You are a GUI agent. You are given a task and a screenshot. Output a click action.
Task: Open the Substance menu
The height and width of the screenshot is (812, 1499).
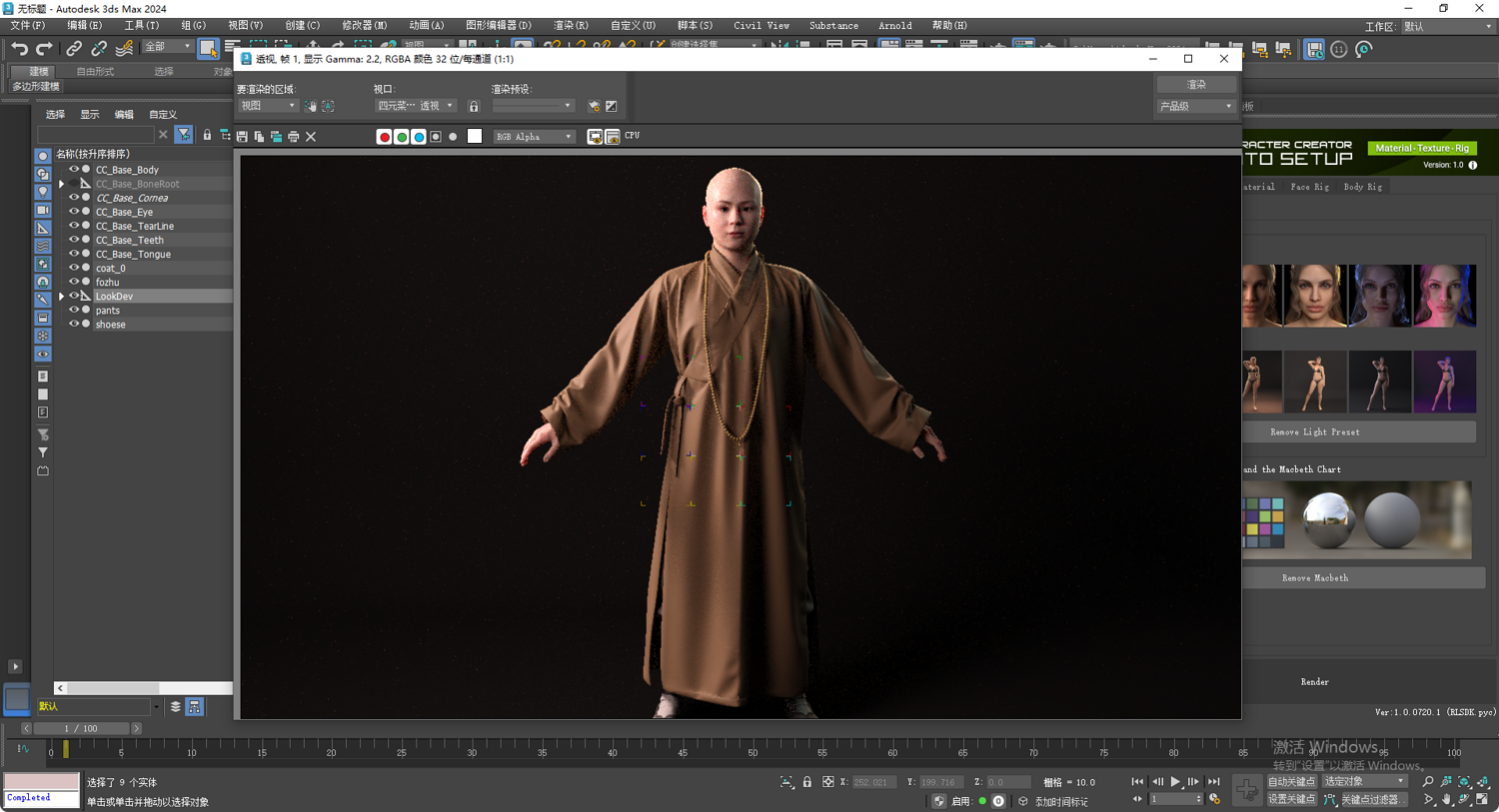[x=833, y=26]
